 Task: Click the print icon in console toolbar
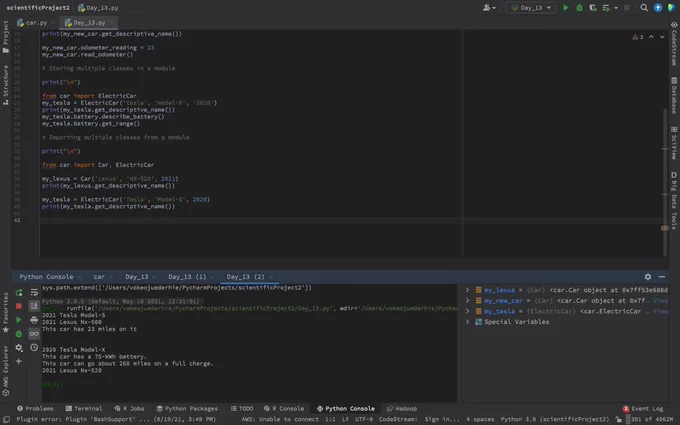point(34,320)
